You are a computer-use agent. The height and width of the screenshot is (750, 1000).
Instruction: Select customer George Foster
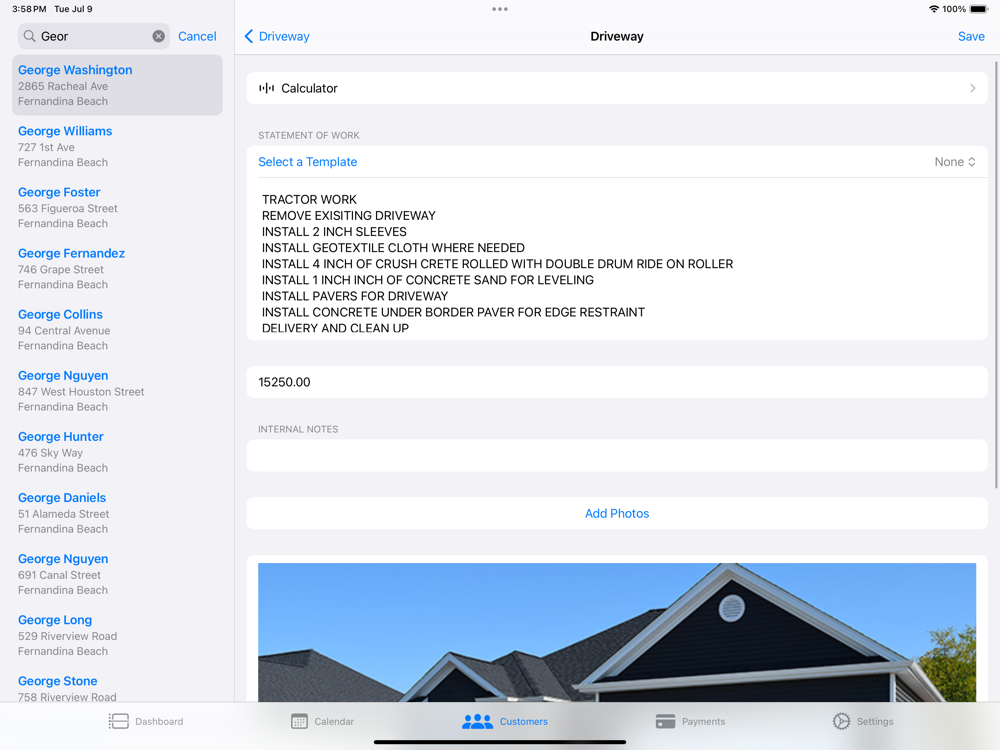pos(117,207)
